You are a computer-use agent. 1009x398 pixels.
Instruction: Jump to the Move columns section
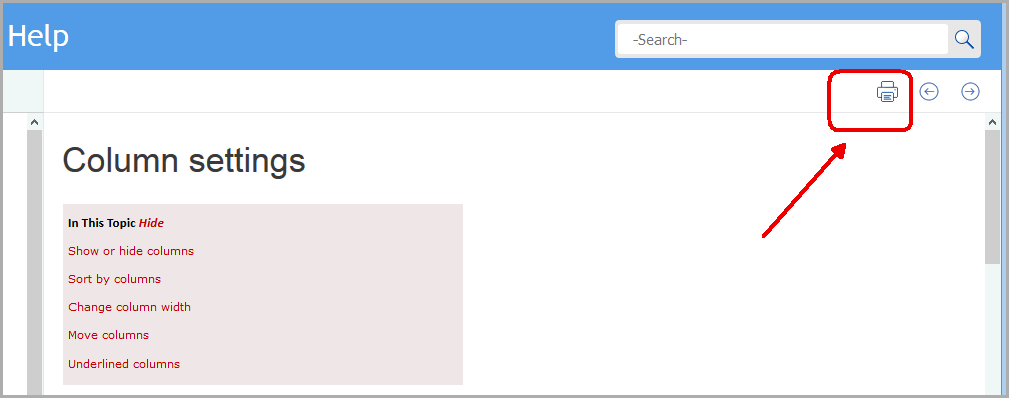click(x=108, y=336)
